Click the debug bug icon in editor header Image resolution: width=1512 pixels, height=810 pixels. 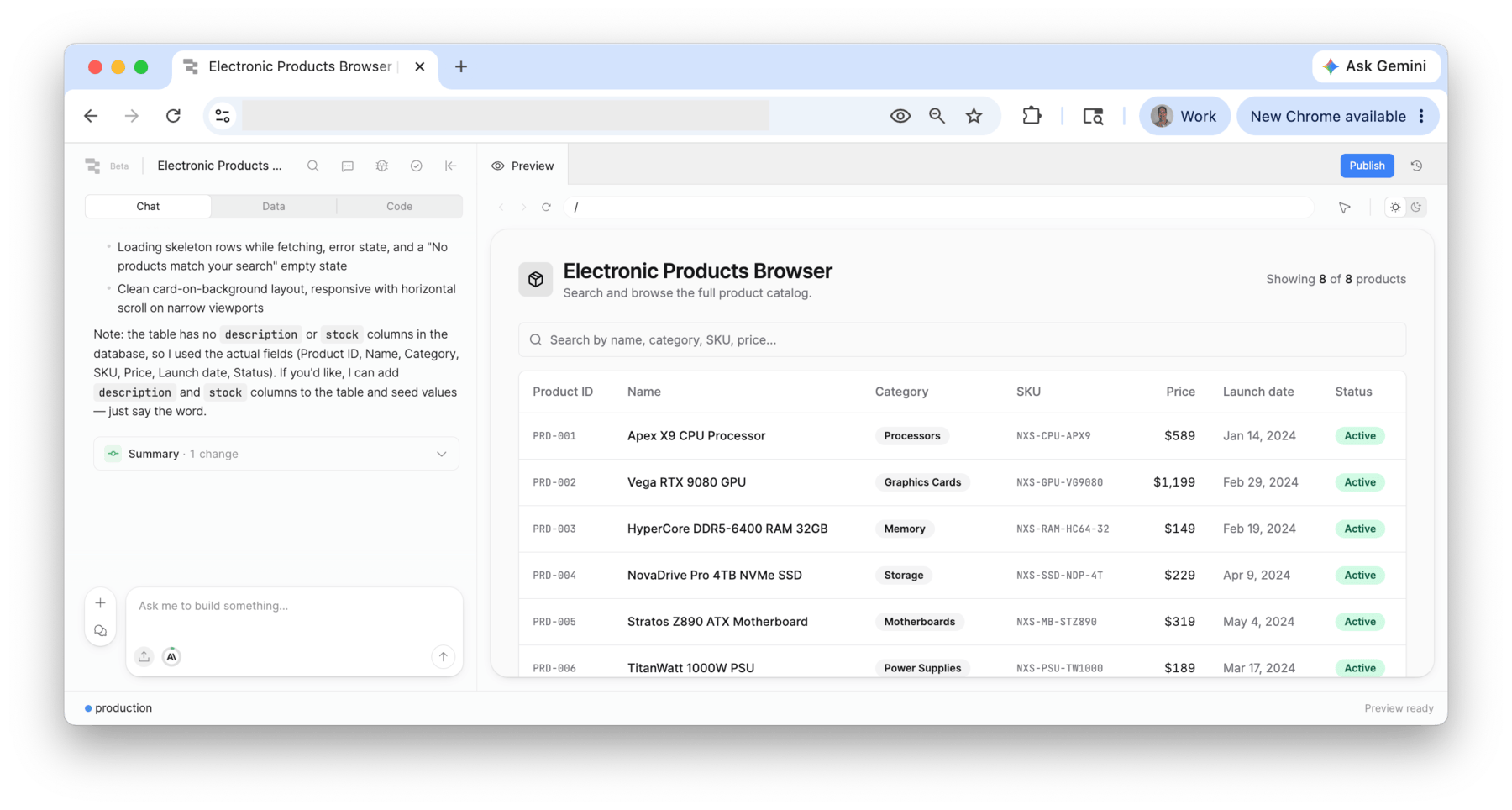382,166
